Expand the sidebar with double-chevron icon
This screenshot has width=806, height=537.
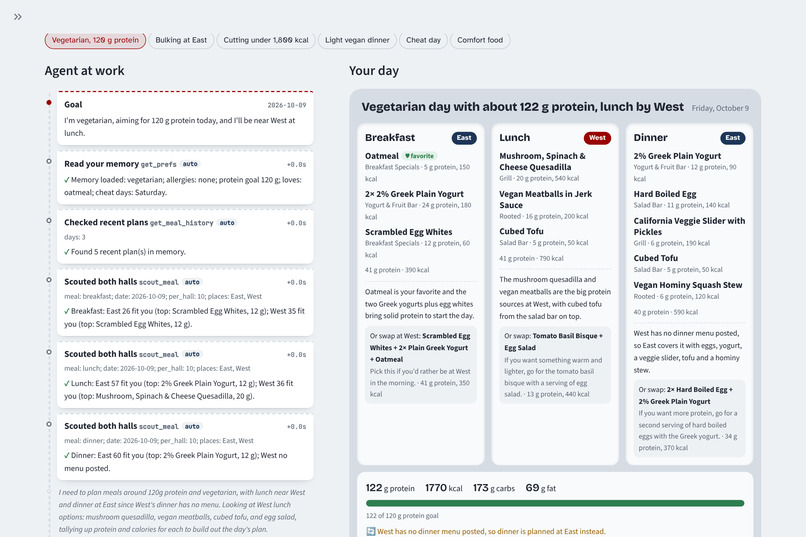point(17,17)
